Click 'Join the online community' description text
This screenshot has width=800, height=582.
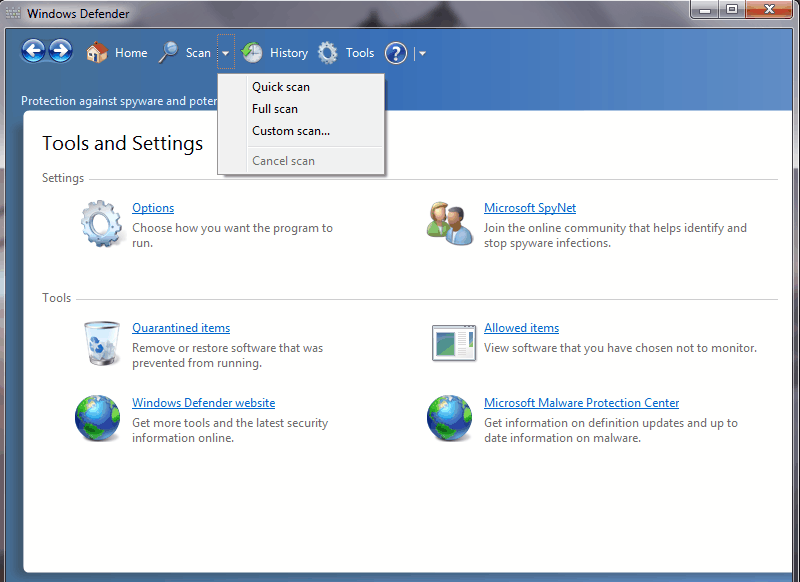615,235
